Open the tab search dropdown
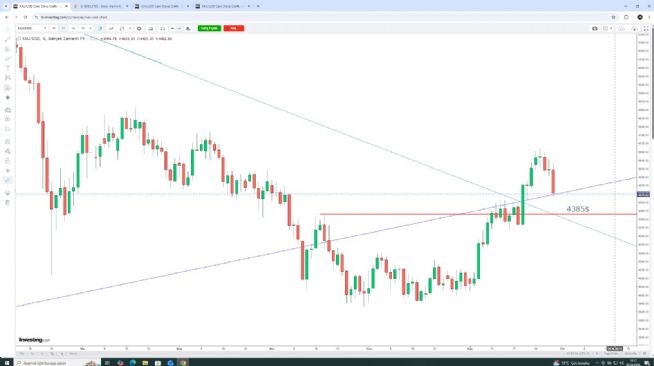The width and height of the screenshot is (654, 366). (5, 6)
